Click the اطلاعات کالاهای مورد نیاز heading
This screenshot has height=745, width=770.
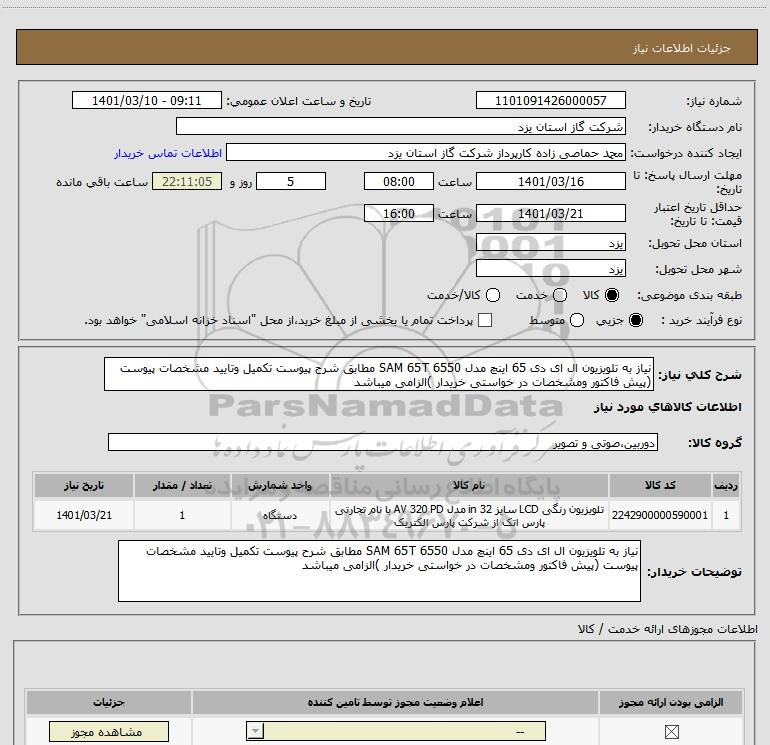coord(668,407)
